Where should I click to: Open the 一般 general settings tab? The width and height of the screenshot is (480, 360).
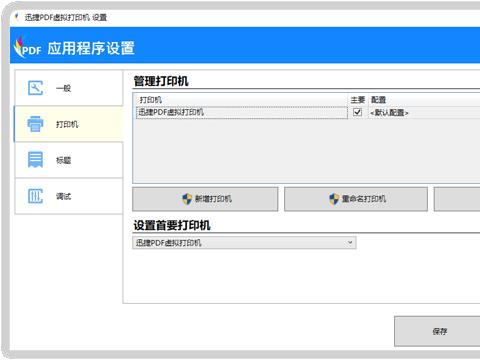tap(69, 88)
